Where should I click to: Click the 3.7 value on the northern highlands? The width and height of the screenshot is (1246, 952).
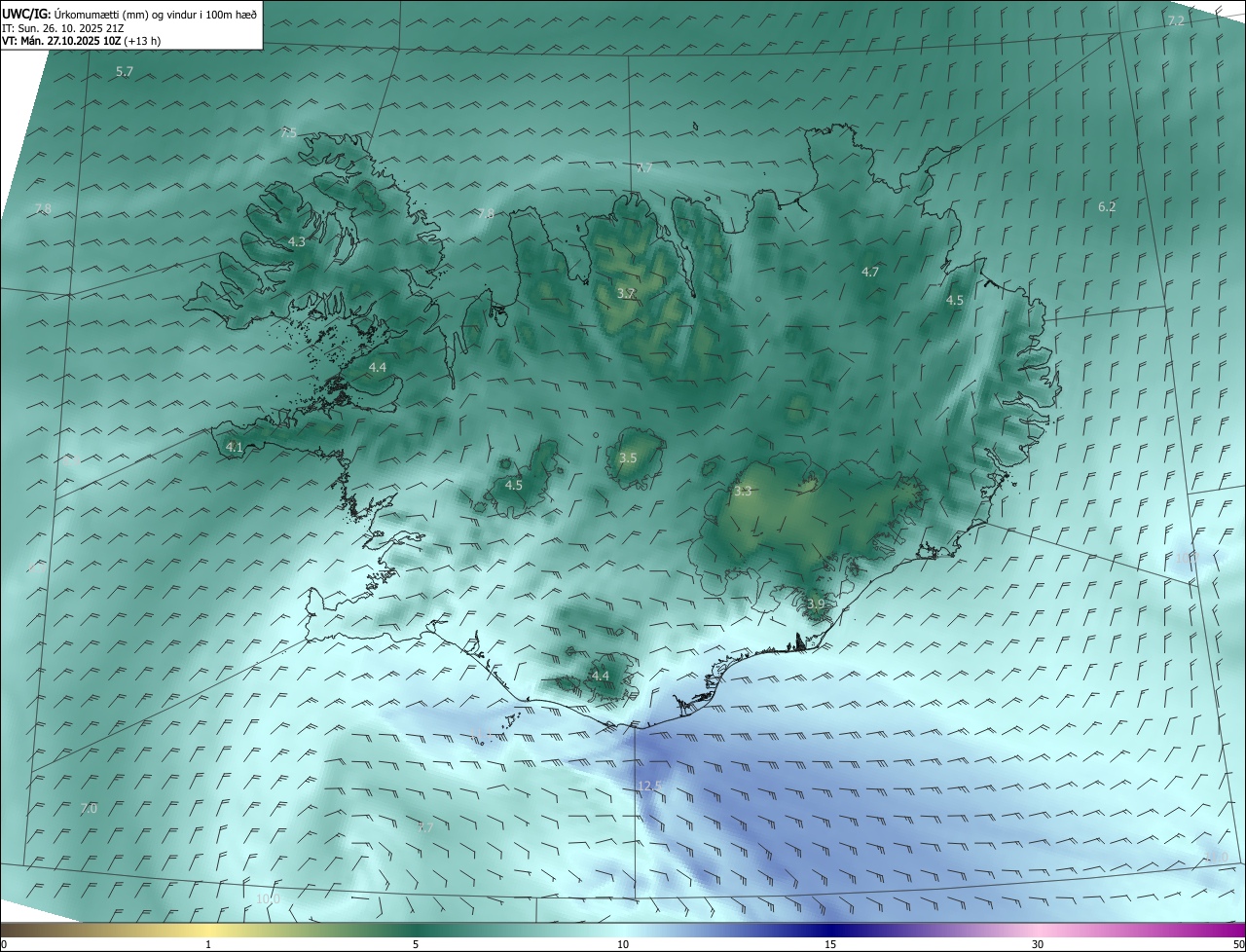pyautogui.click(x=627, y=293)
